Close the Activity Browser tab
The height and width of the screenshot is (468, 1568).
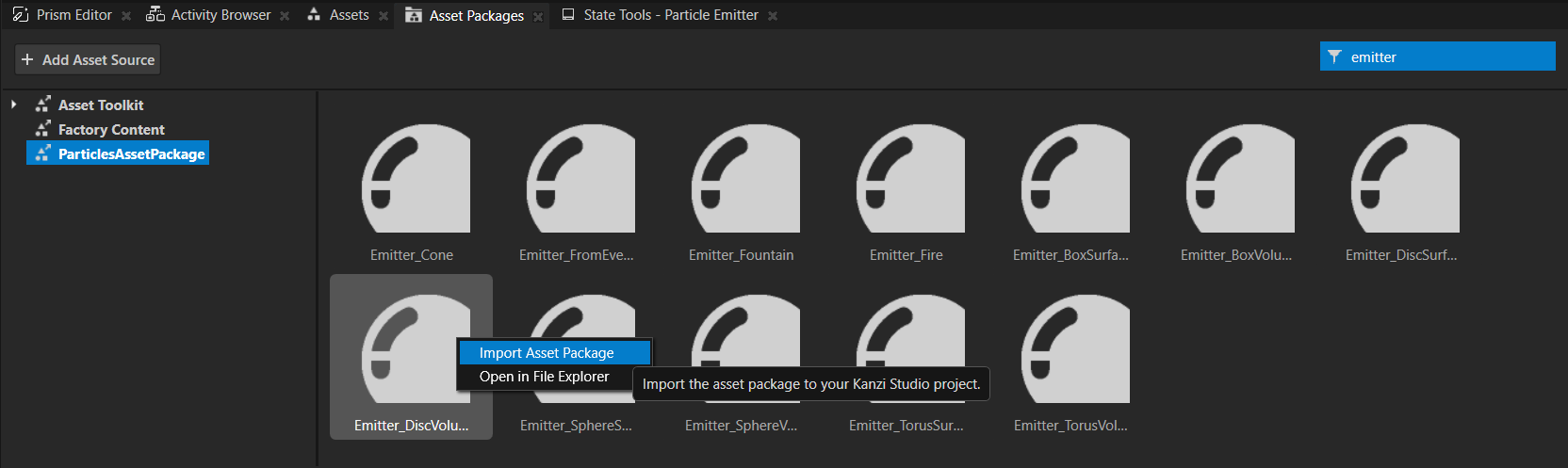(x=285, y=16)
